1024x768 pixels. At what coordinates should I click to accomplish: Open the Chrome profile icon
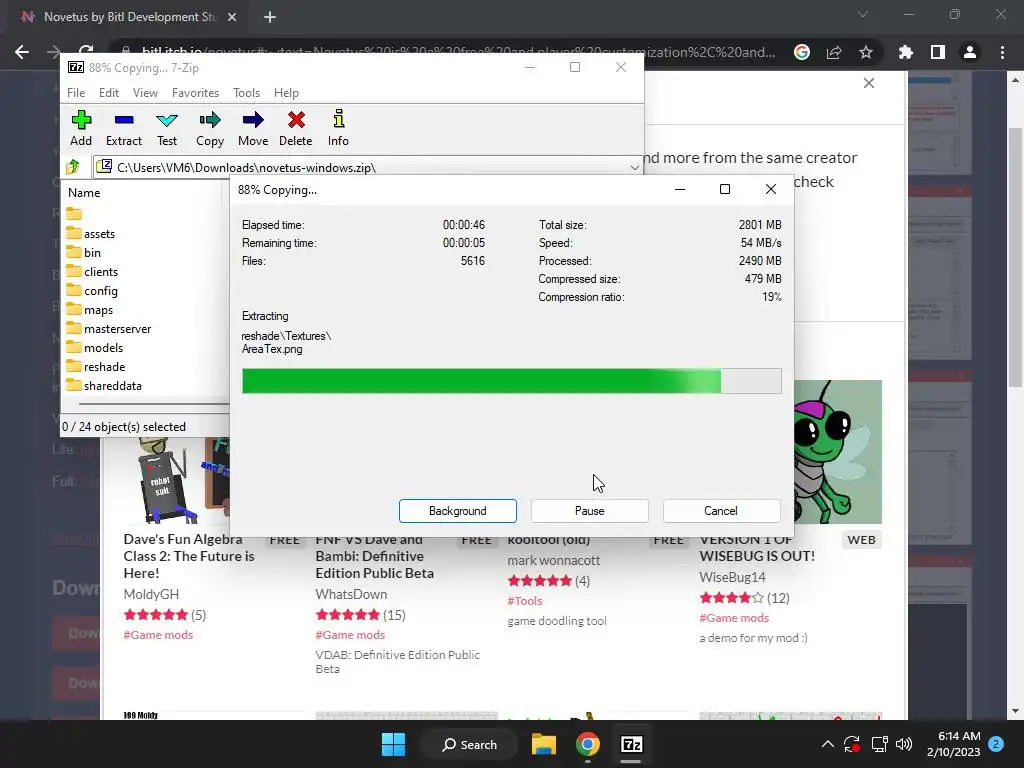[970, 52]
